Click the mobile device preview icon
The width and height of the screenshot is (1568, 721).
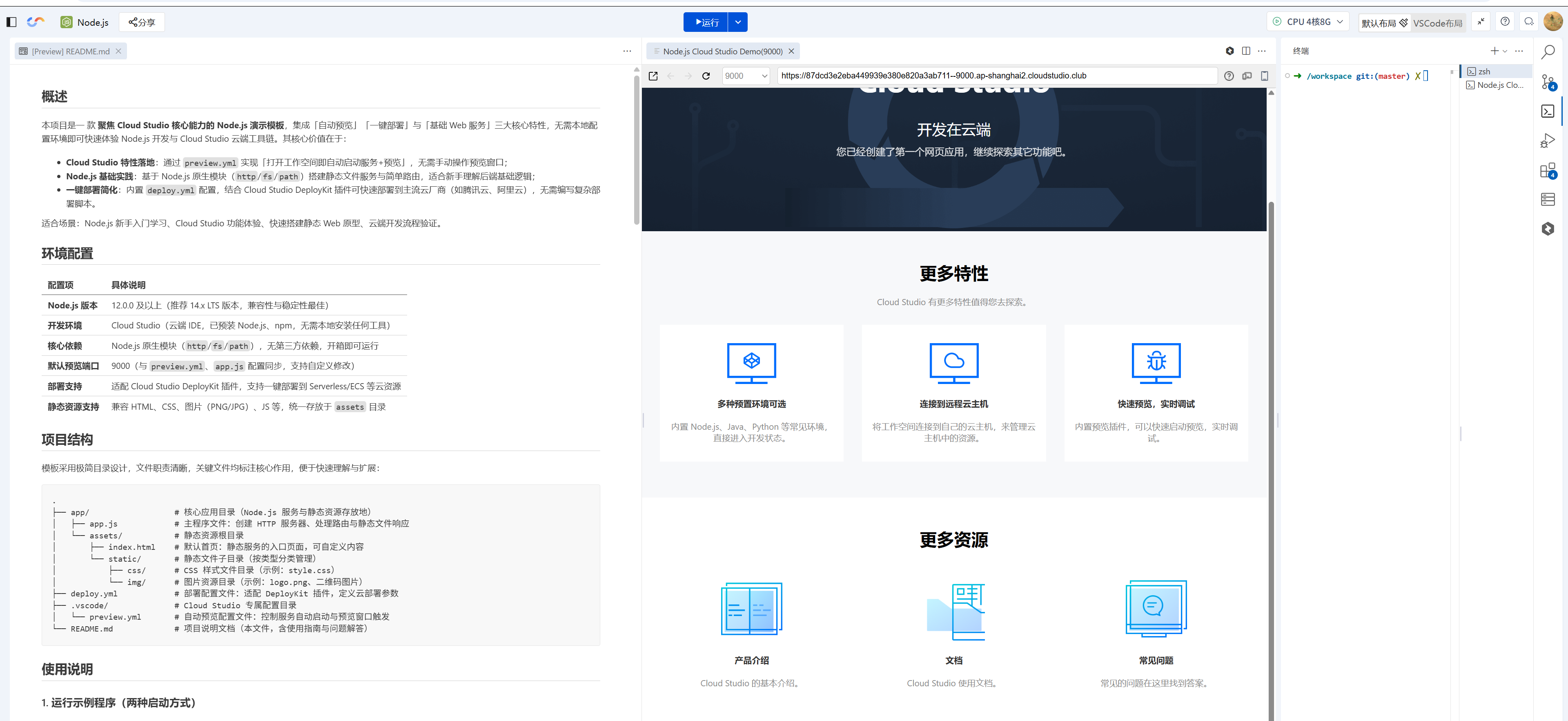(1264, 76)
